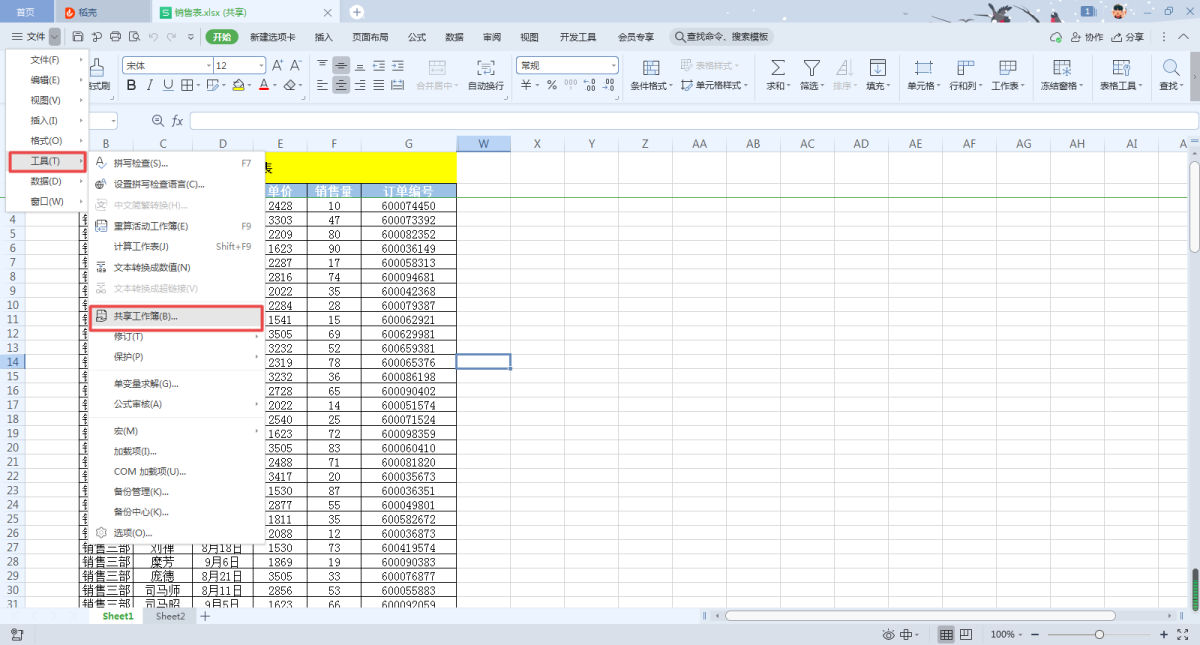Click the insert function fx icon
The image size is (1200, 645).
pyautogui.click(x=178, y=121)
